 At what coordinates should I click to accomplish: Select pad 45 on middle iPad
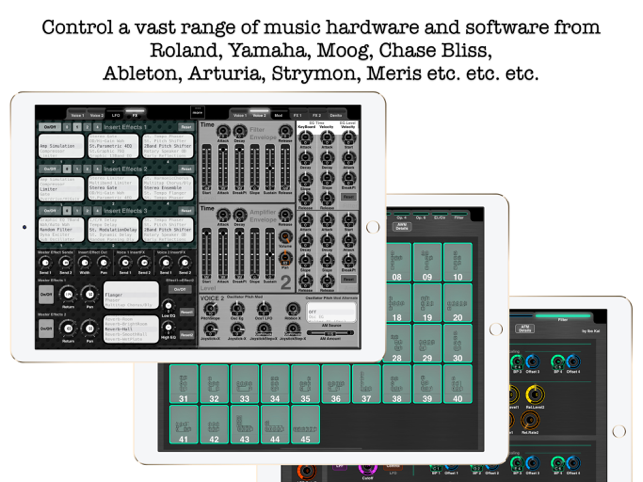pos(305,425)
